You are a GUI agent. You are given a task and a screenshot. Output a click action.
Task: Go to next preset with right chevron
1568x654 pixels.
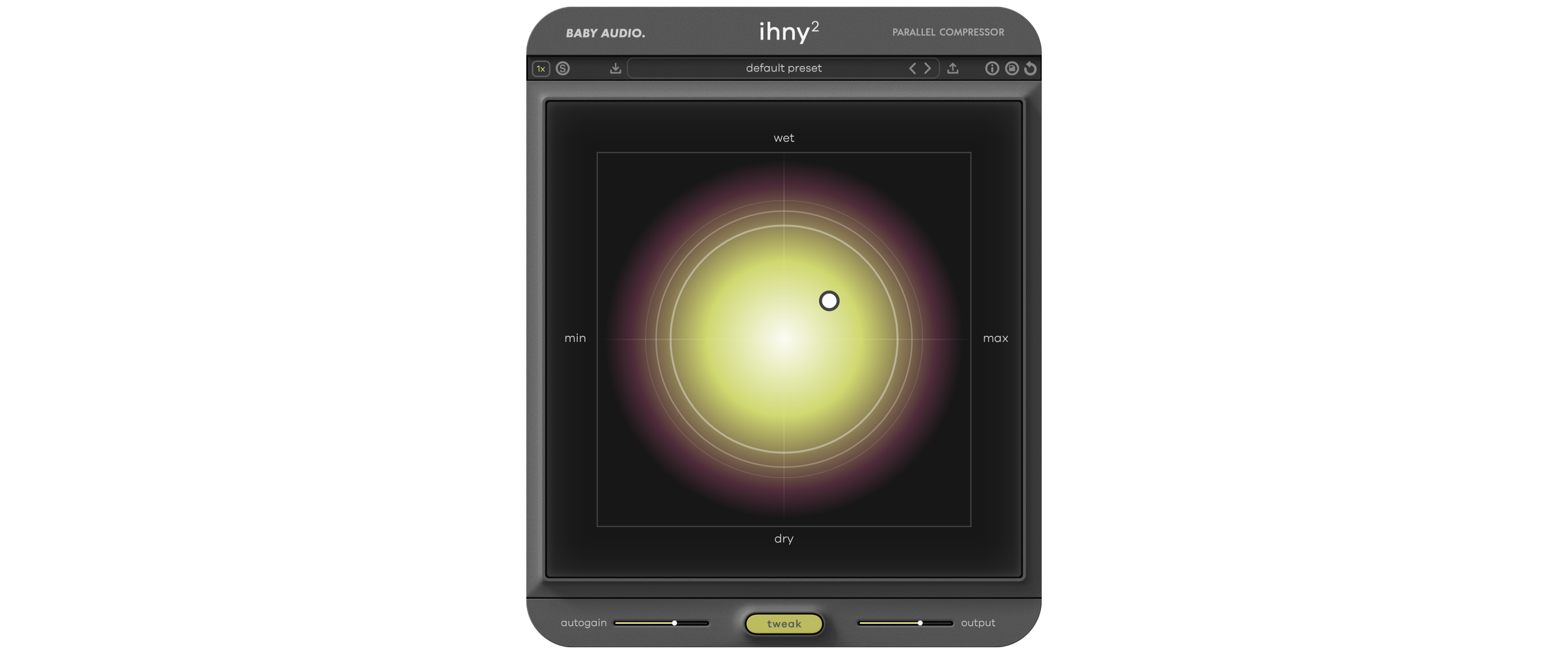tap(928, 68)
